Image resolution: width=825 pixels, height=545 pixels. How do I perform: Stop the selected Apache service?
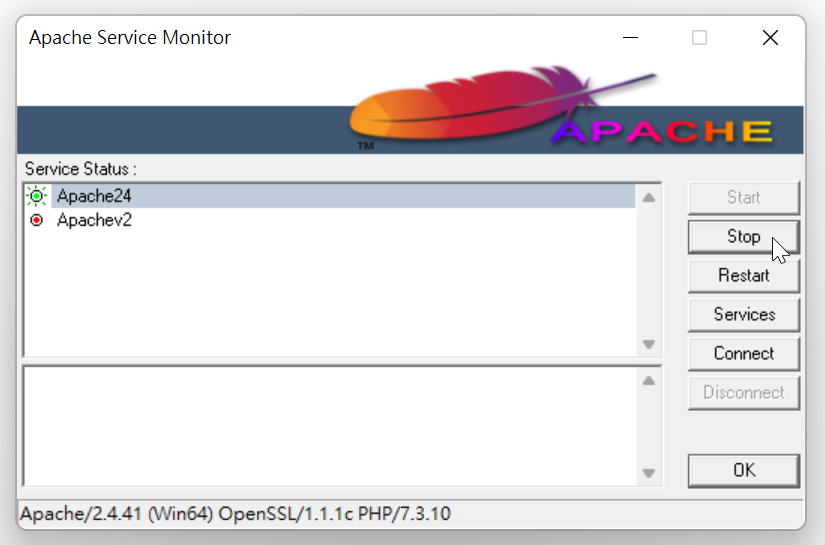tap(743, 237)
